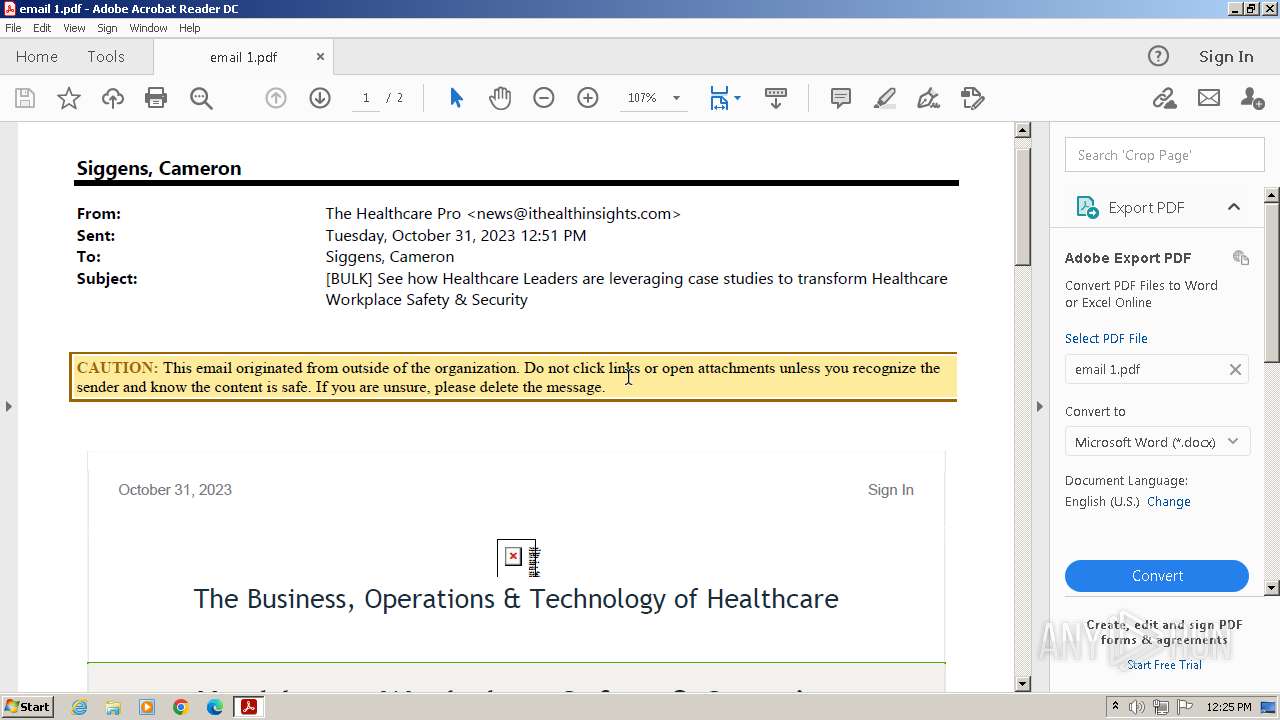This screenshot has height=720, width=1280.
Task: Open the File menu
Action: [13, 28]
